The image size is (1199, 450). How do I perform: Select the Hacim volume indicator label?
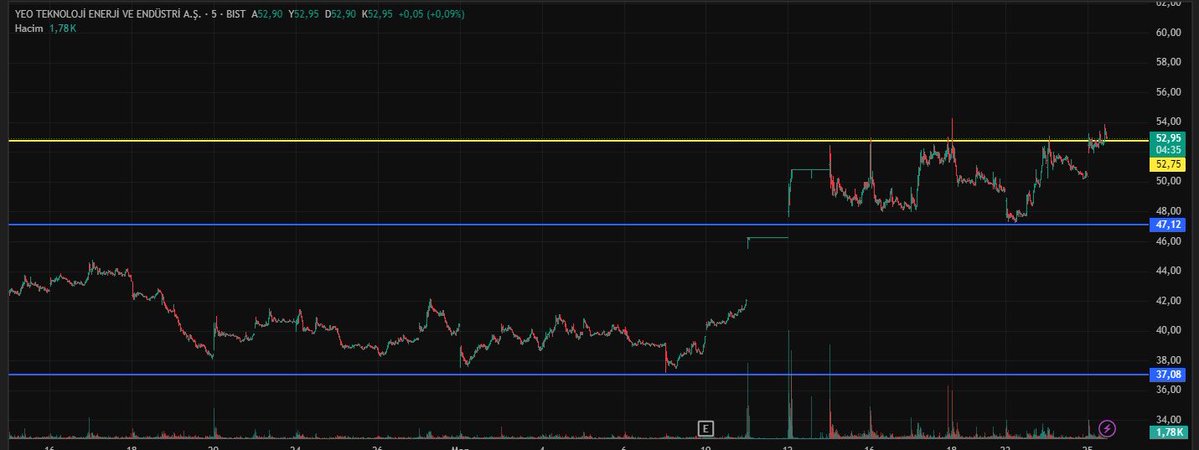[28, 28]
